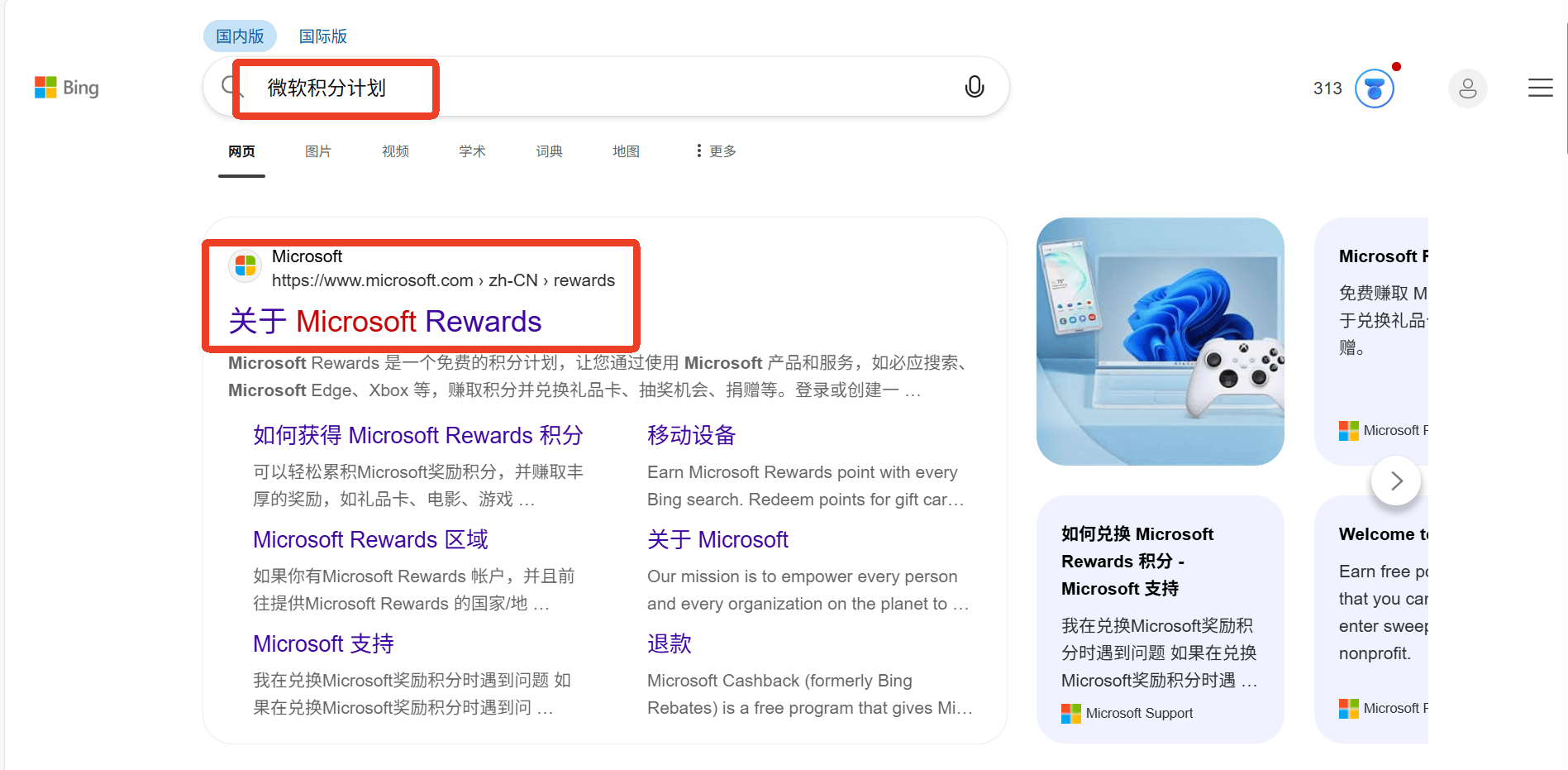Open the hamburger settings menu
1568x770 pixels.
1540,88
